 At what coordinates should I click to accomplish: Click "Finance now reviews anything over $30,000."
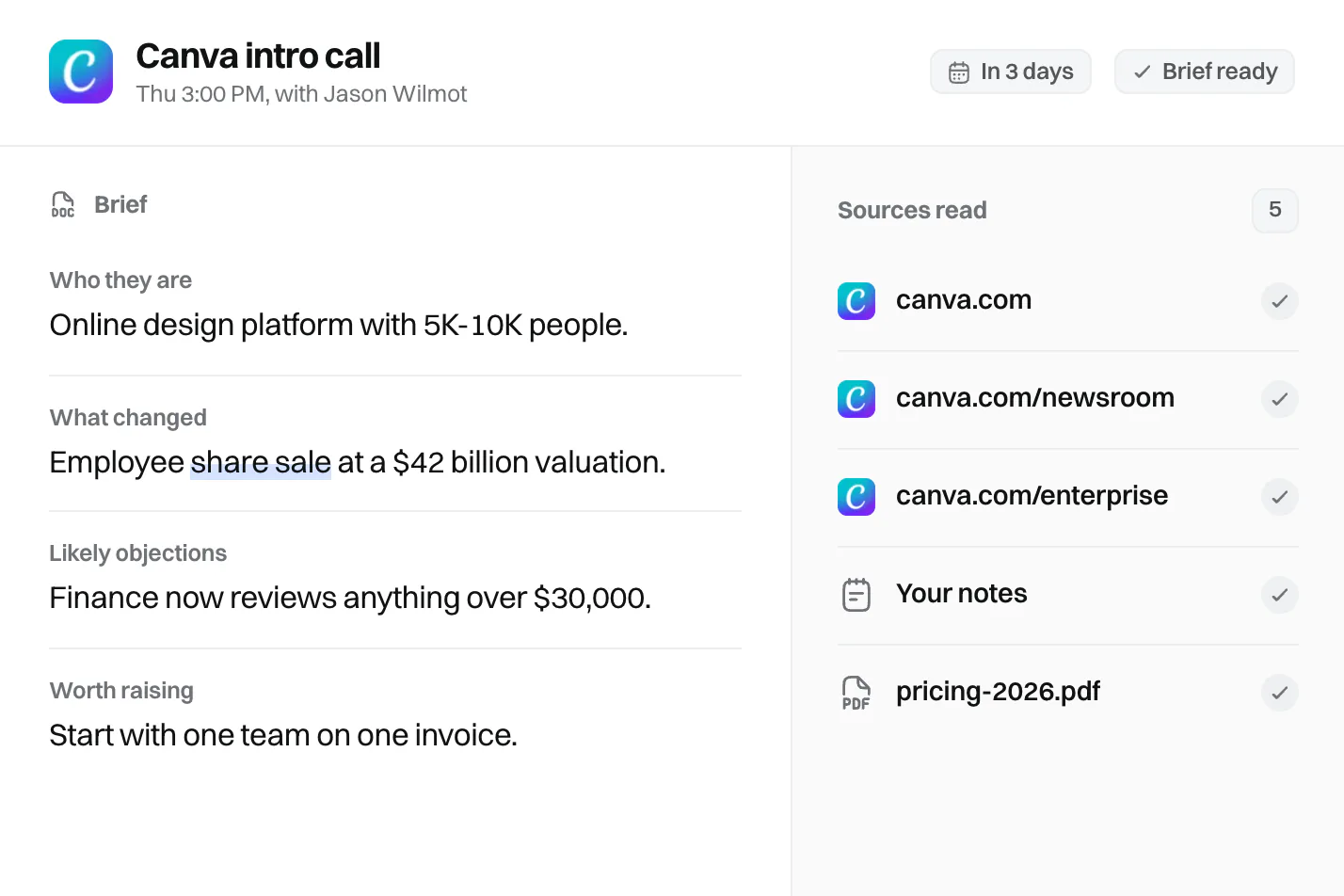pos(350,599)
